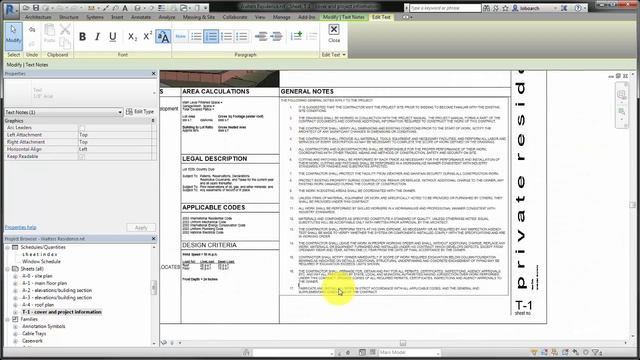
Task: Close the Properties panel
Action: click(154, 73)
